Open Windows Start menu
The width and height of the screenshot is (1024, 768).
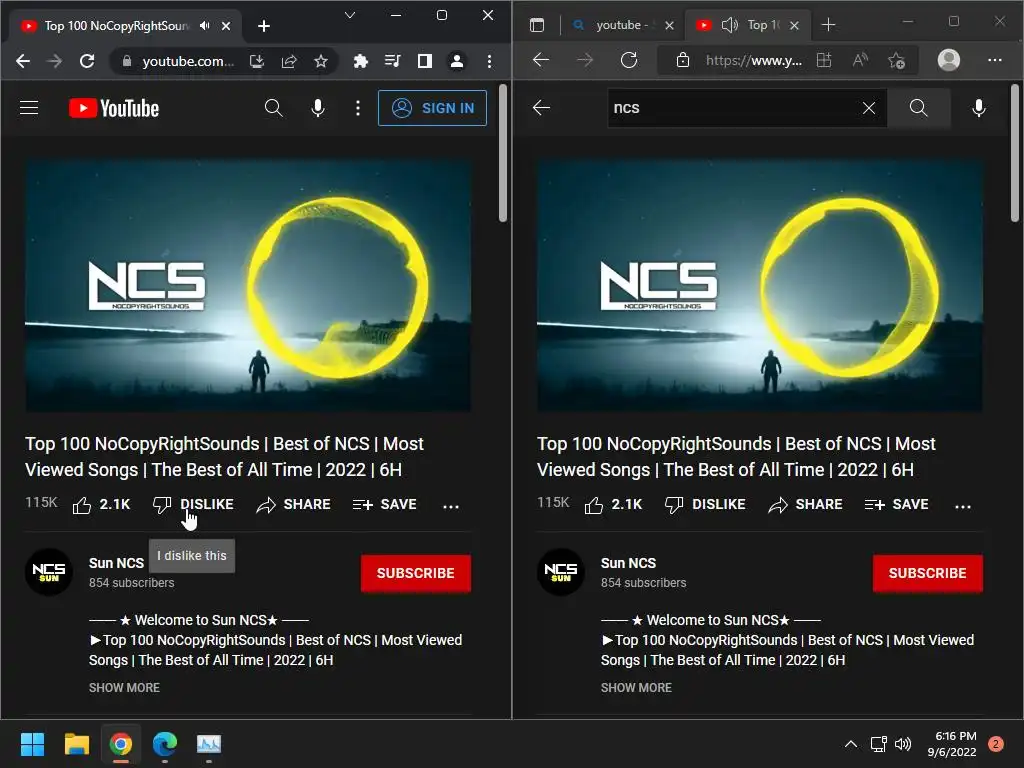point(32,744)
